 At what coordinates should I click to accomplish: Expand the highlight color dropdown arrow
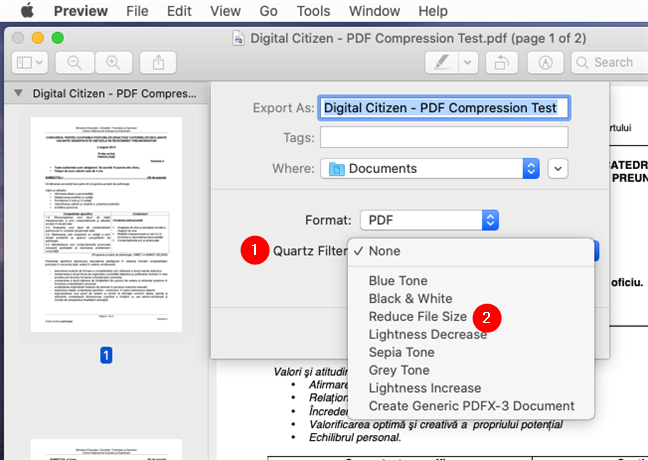coord(466,62)
